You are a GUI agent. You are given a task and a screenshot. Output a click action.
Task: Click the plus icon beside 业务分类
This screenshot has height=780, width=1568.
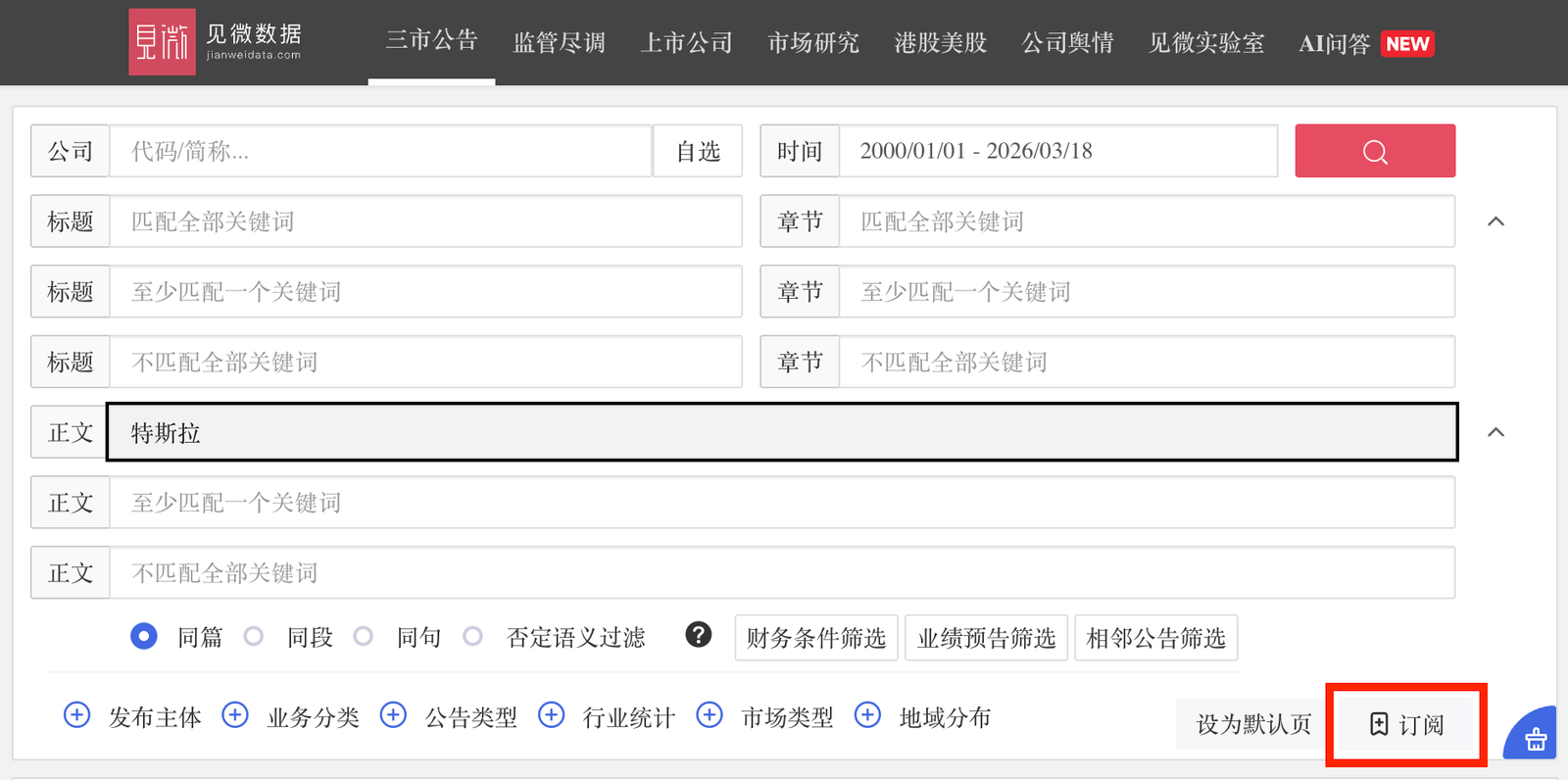coord(235,715)
